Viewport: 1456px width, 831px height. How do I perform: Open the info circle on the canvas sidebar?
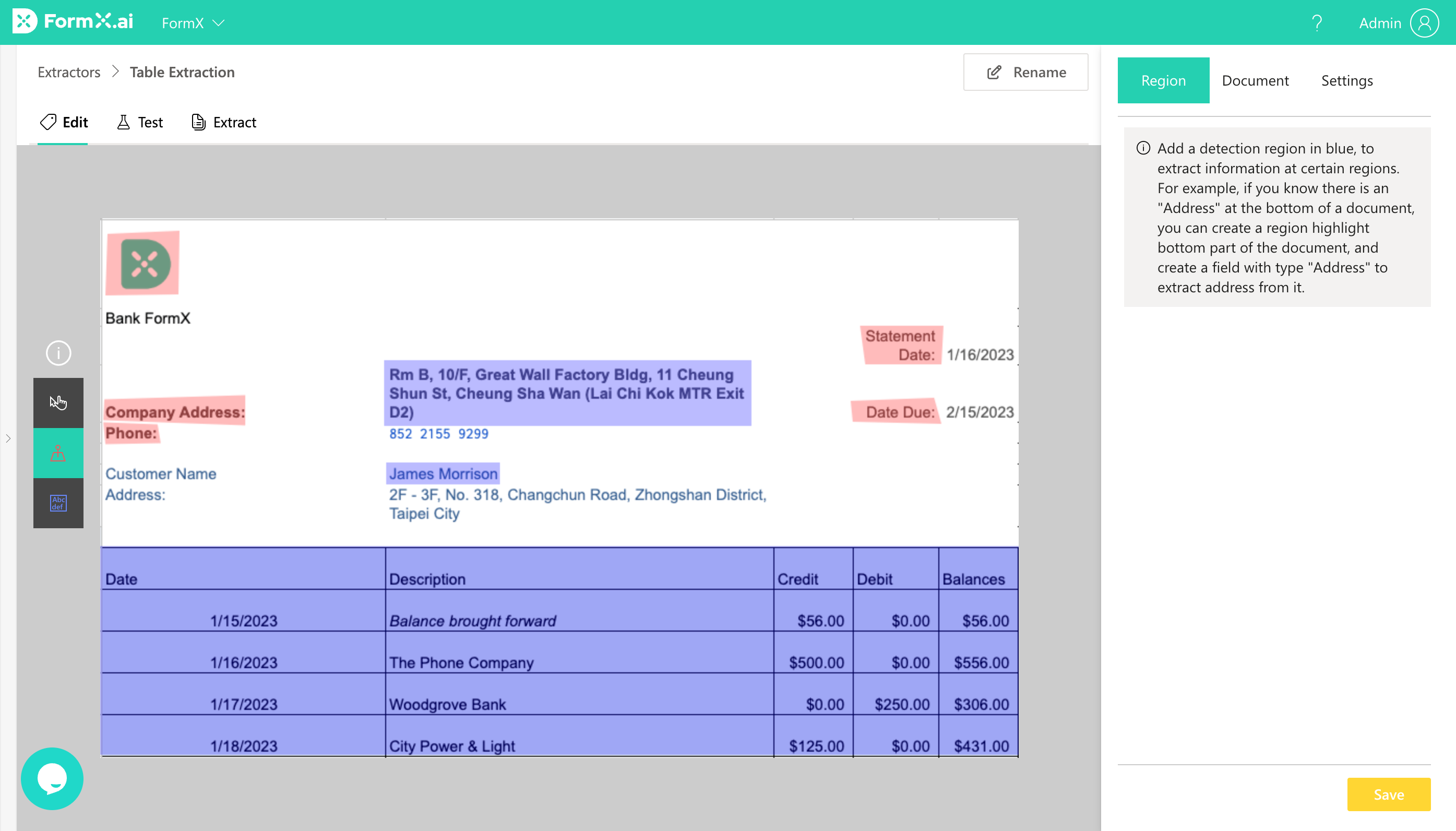click(x=58, y=353)
